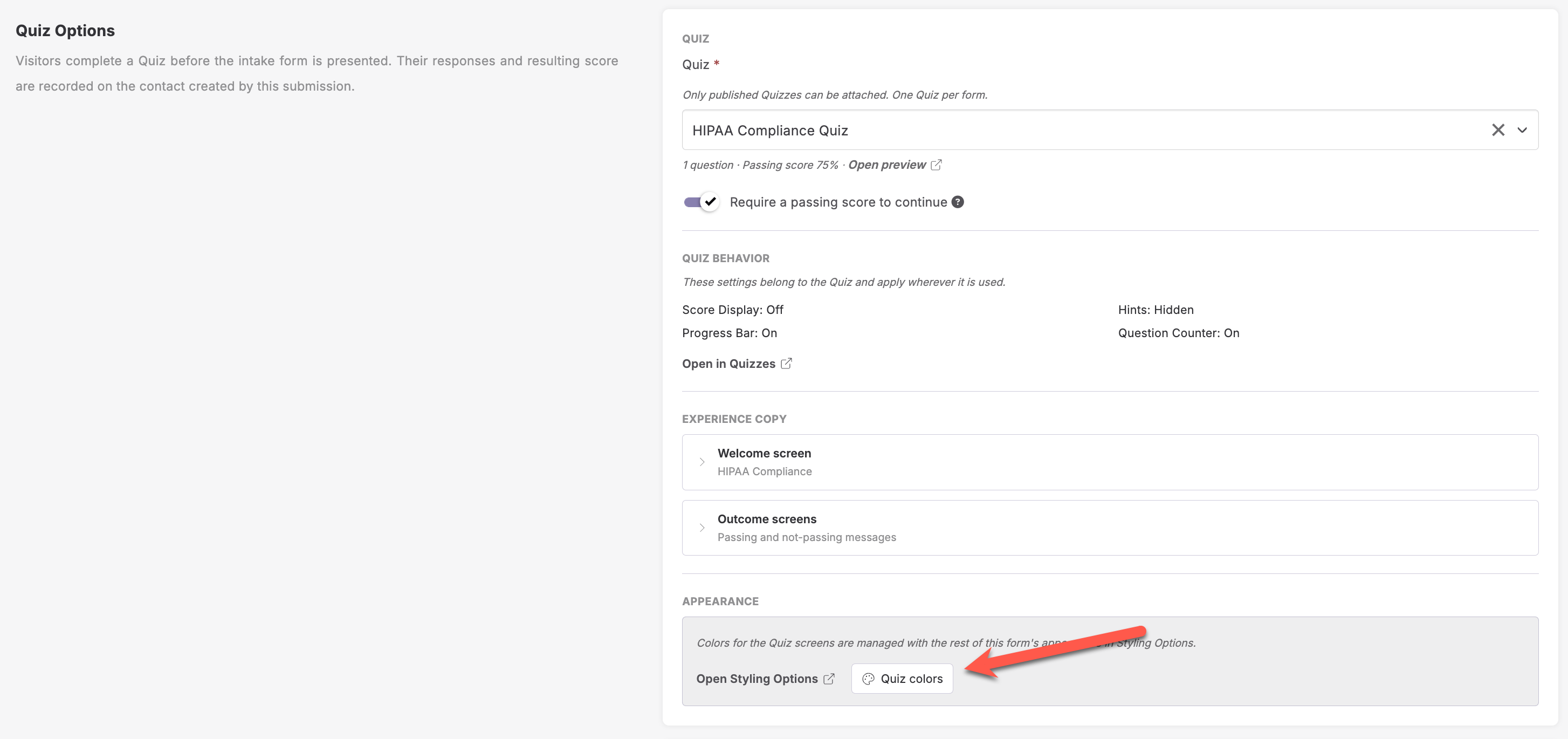Click external icon beside Open Styling Options
This screenshot has width=1568, height=739.
[x=829, y=679]
